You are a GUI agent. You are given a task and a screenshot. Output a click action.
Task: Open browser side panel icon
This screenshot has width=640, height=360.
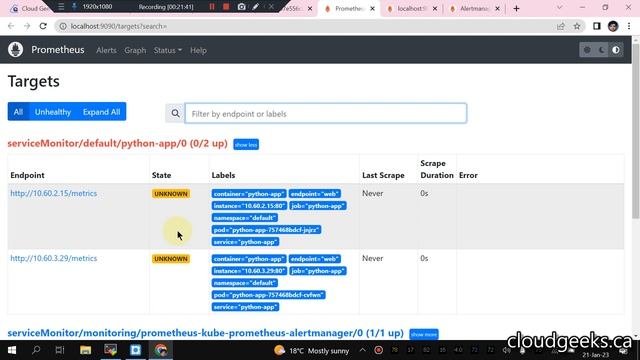[x=597, y=26]
